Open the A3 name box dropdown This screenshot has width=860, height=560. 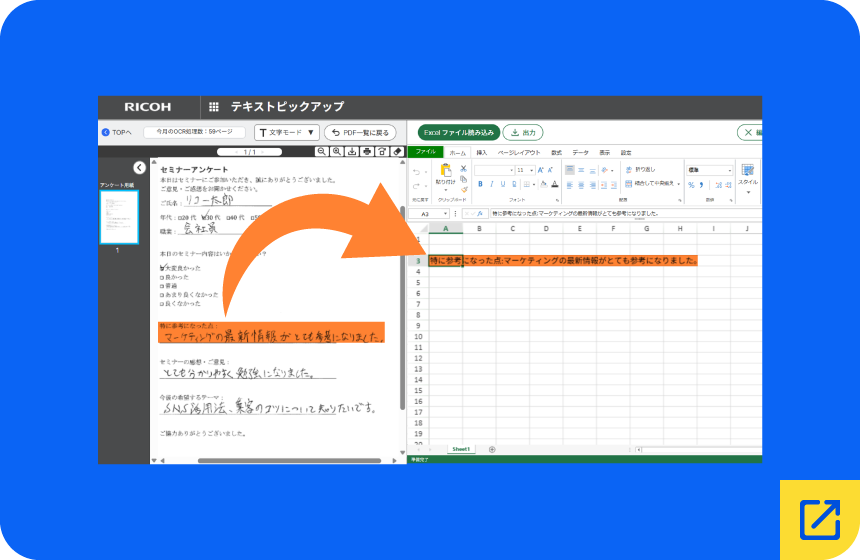pyautogui.click(x=445, y=214)
